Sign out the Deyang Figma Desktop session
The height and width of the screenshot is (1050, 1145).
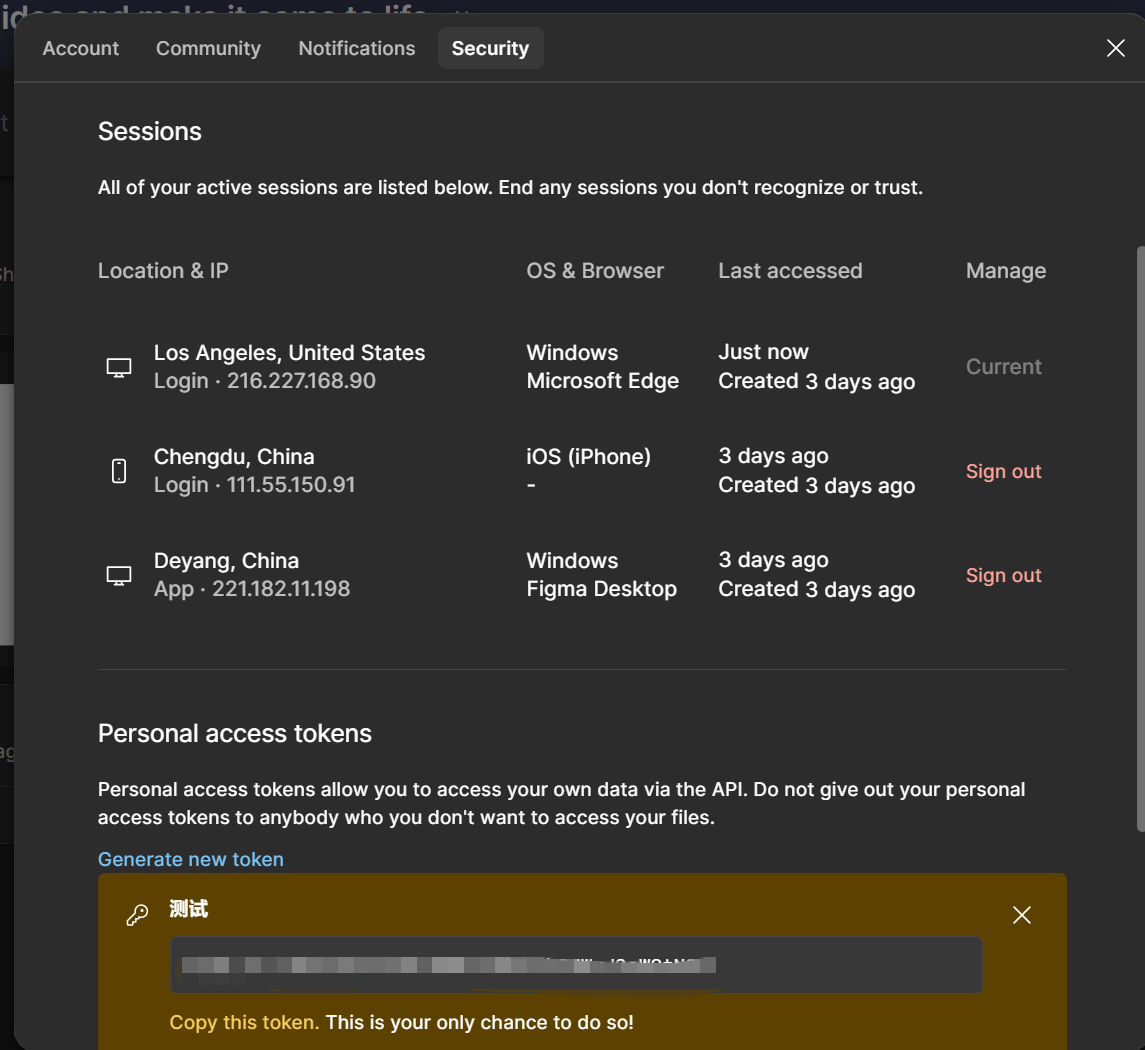pos(1003,575)
